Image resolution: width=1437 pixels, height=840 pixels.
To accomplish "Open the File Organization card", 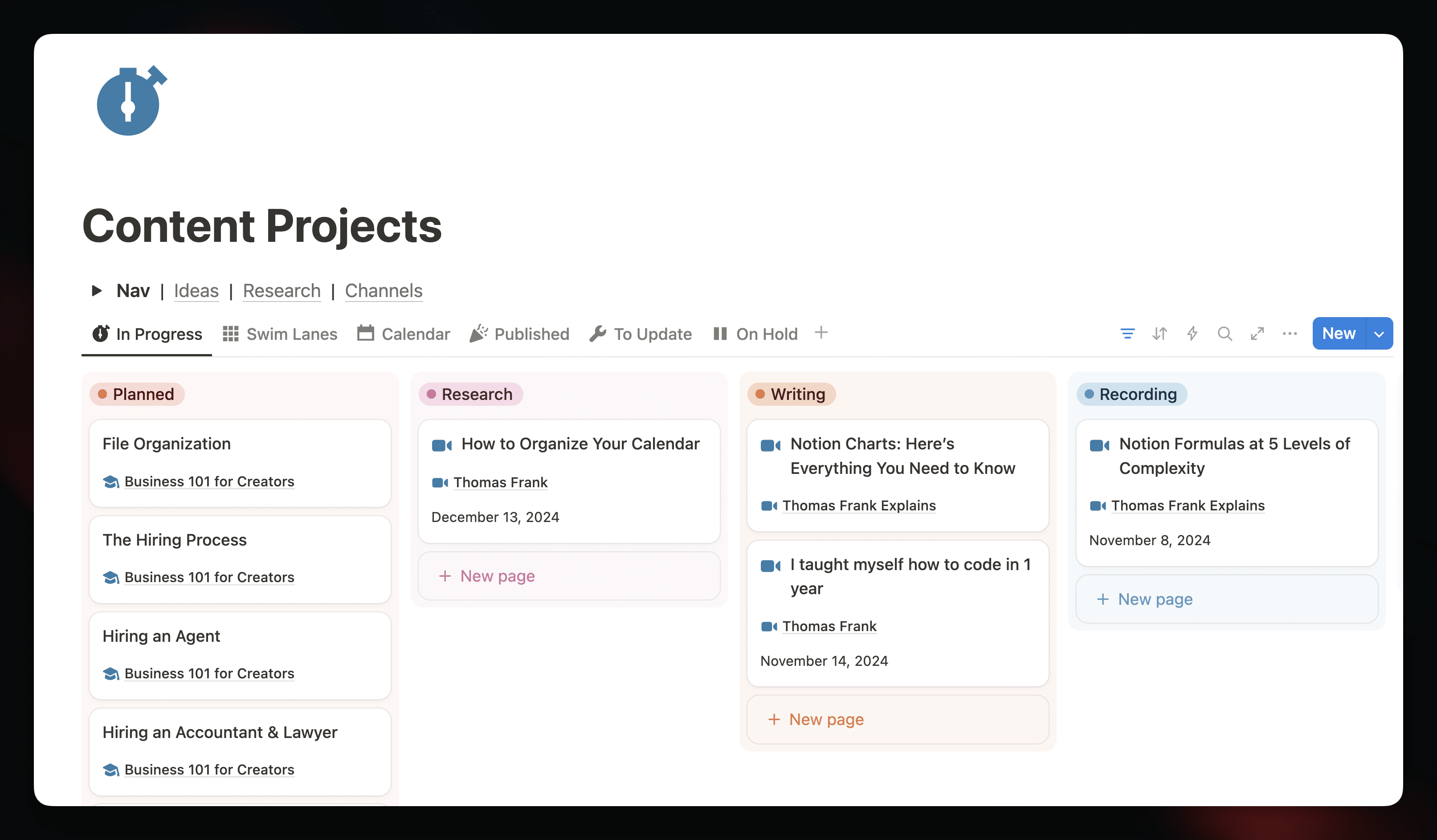I will [x=240, y=464].
